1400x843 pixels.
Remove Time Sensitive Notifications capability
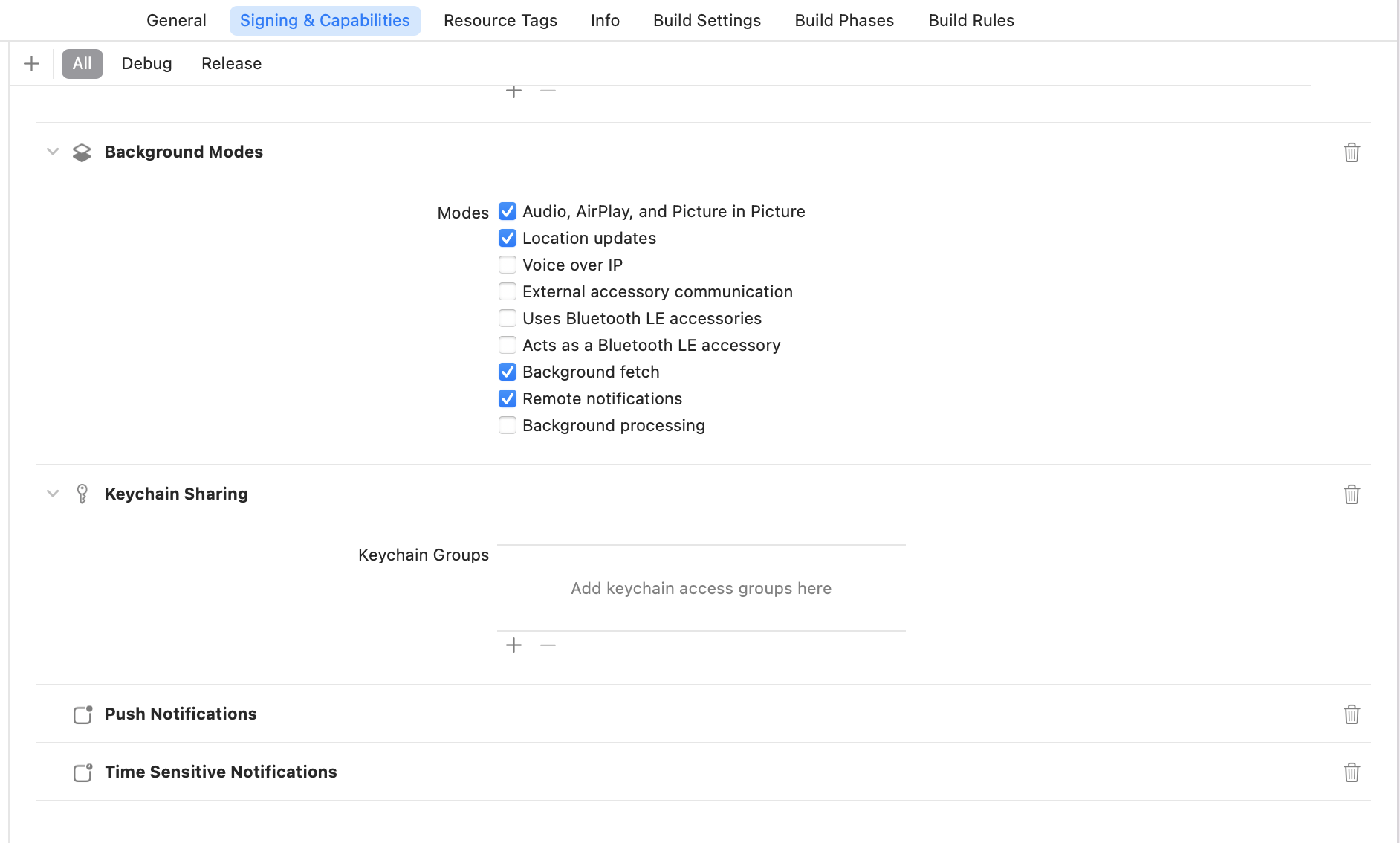pos(1352,772)
